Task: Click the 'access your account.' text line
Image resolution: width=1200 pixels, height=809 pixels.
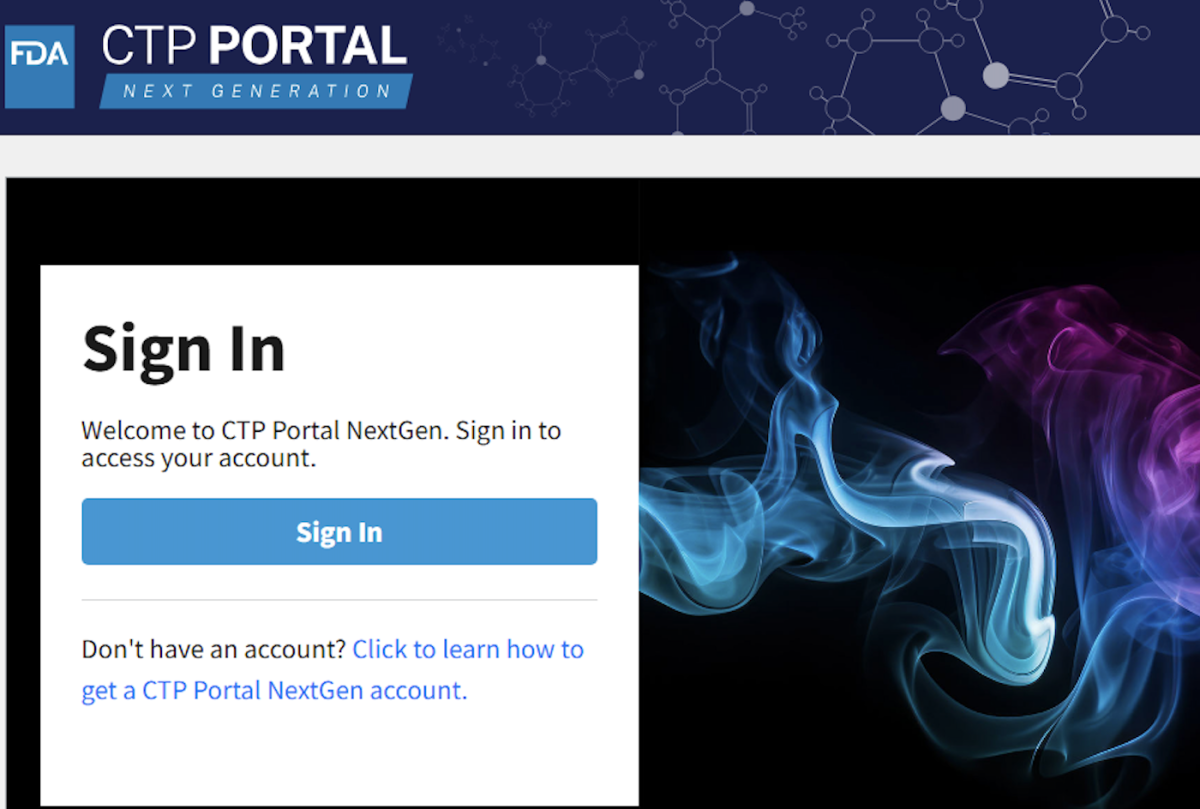Action: tap(199, 459)
